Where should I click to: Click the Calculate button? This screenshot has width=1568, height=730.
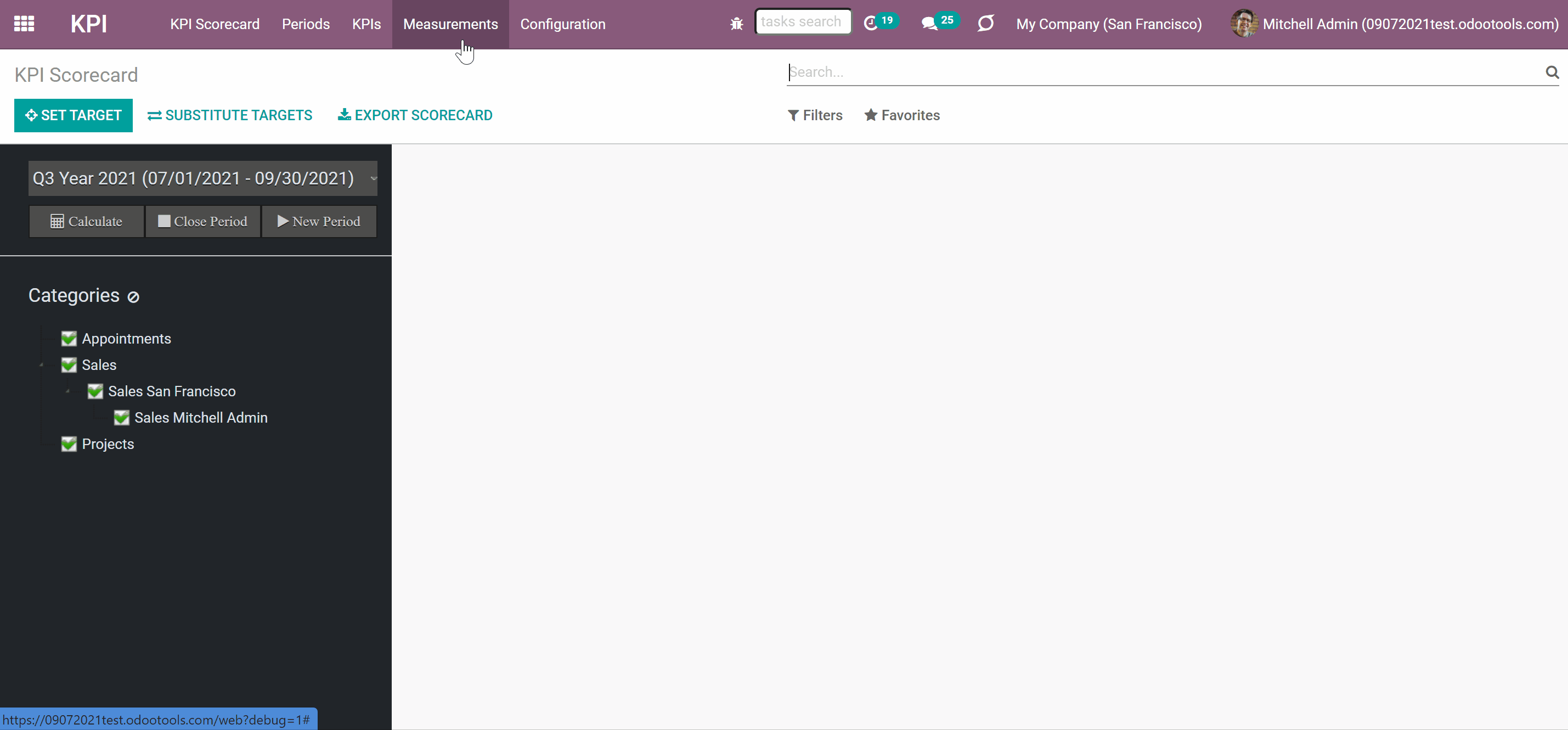click(x=87, y=222)
